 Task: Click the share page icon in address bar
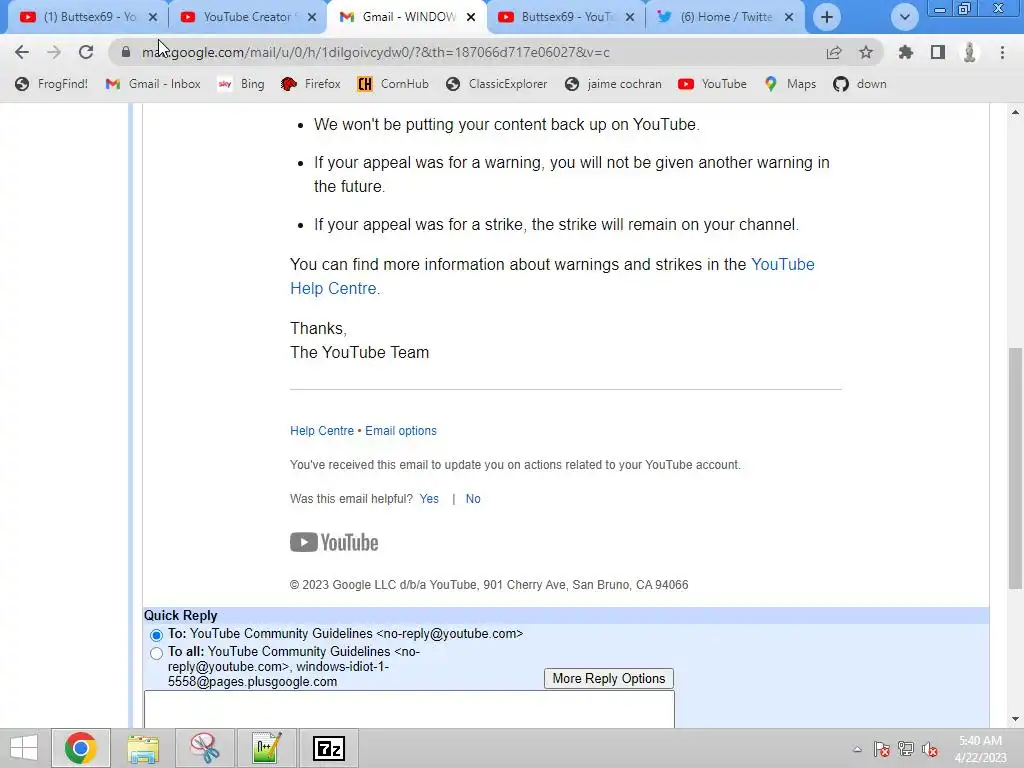[834, 52]
